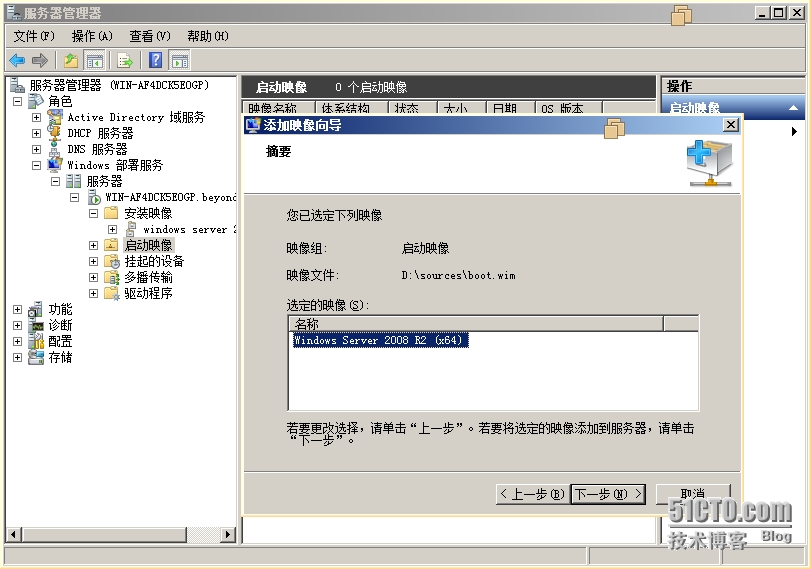This screenshot has width=811, height=569.
Task: Click the install images folder icon
Action: (x=111, y=213)
